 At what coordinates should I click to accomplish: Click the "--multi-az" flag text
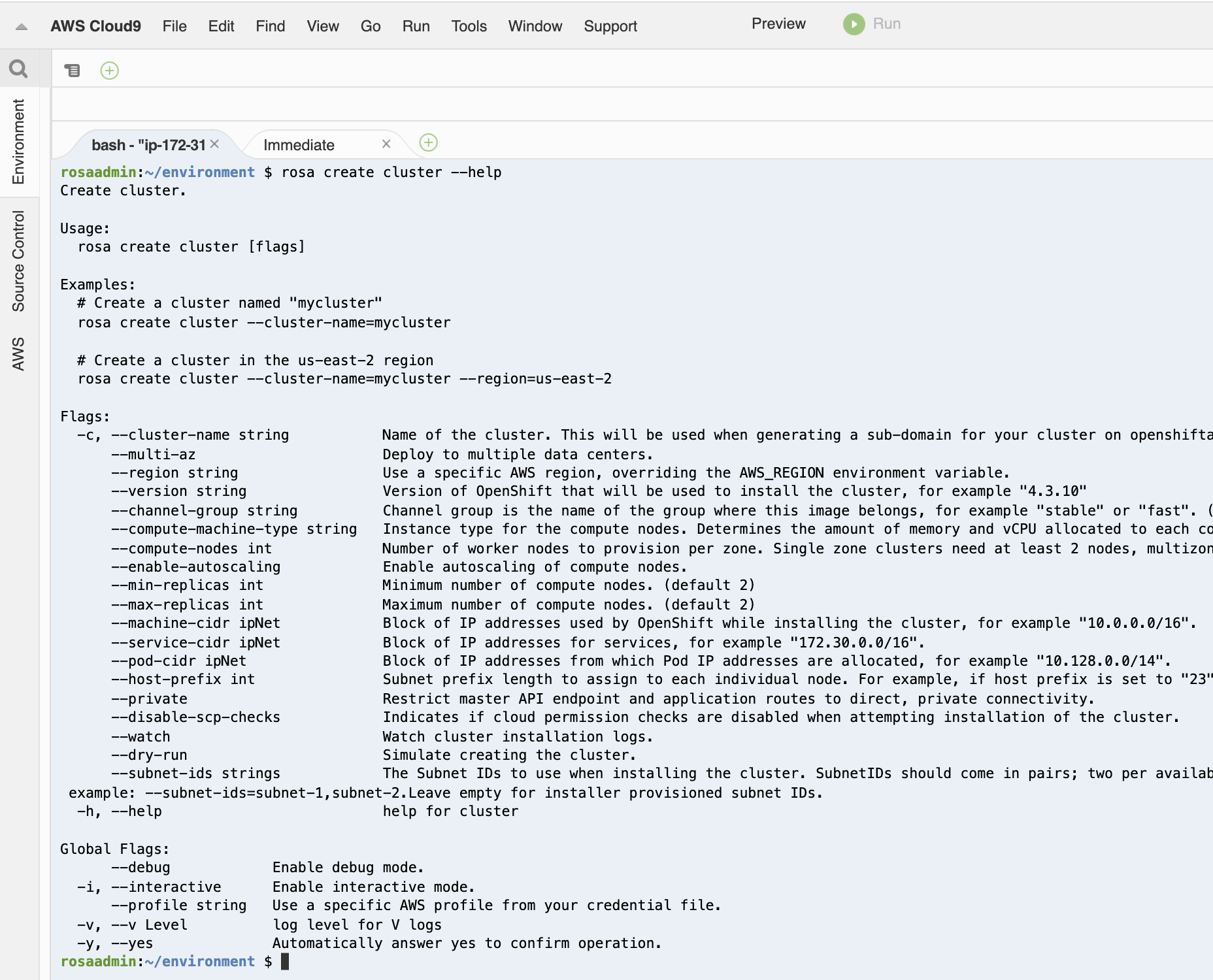(x=154, y=455)
